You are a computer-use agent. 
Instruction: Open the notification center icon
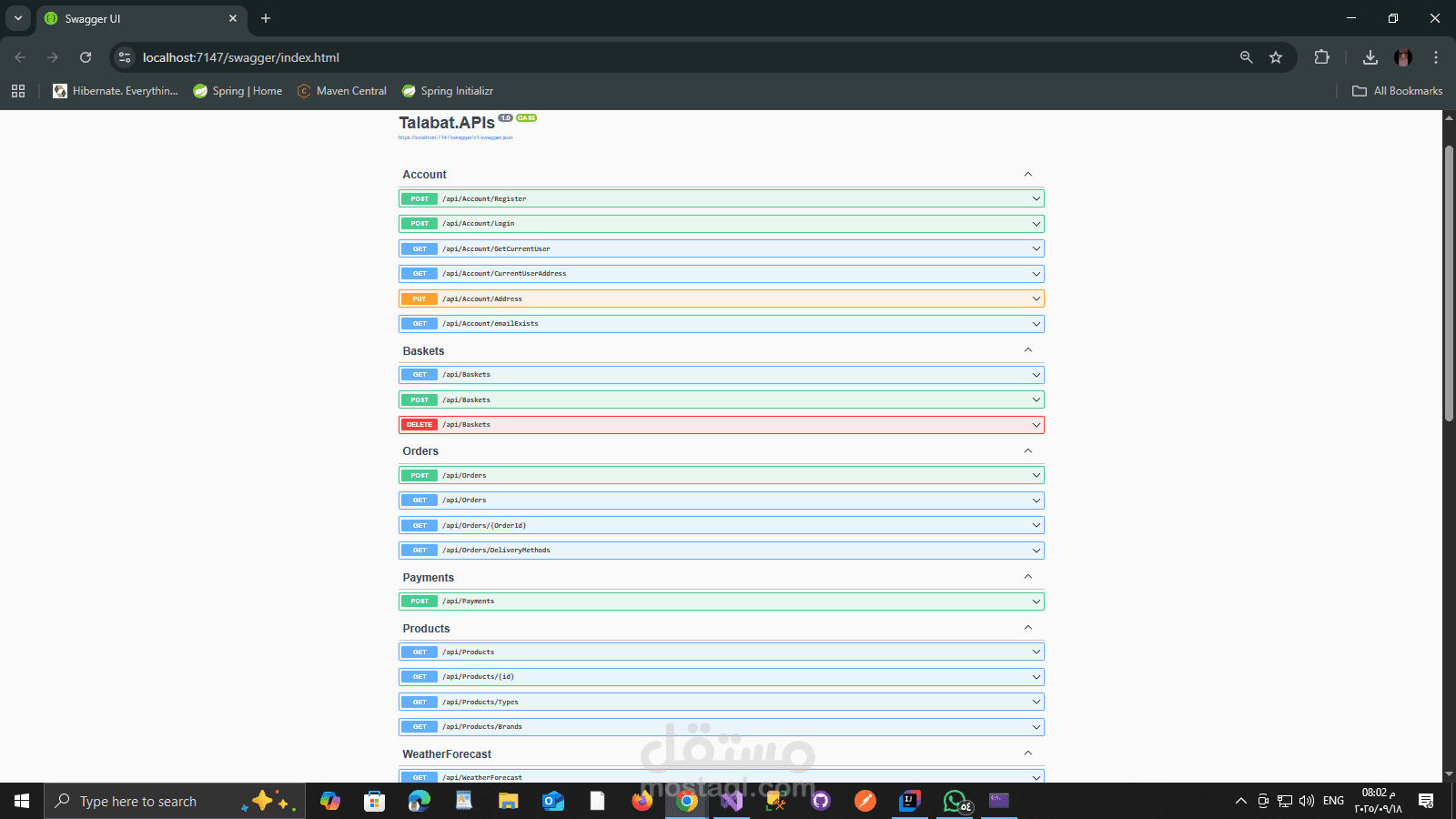(1426, 801)
